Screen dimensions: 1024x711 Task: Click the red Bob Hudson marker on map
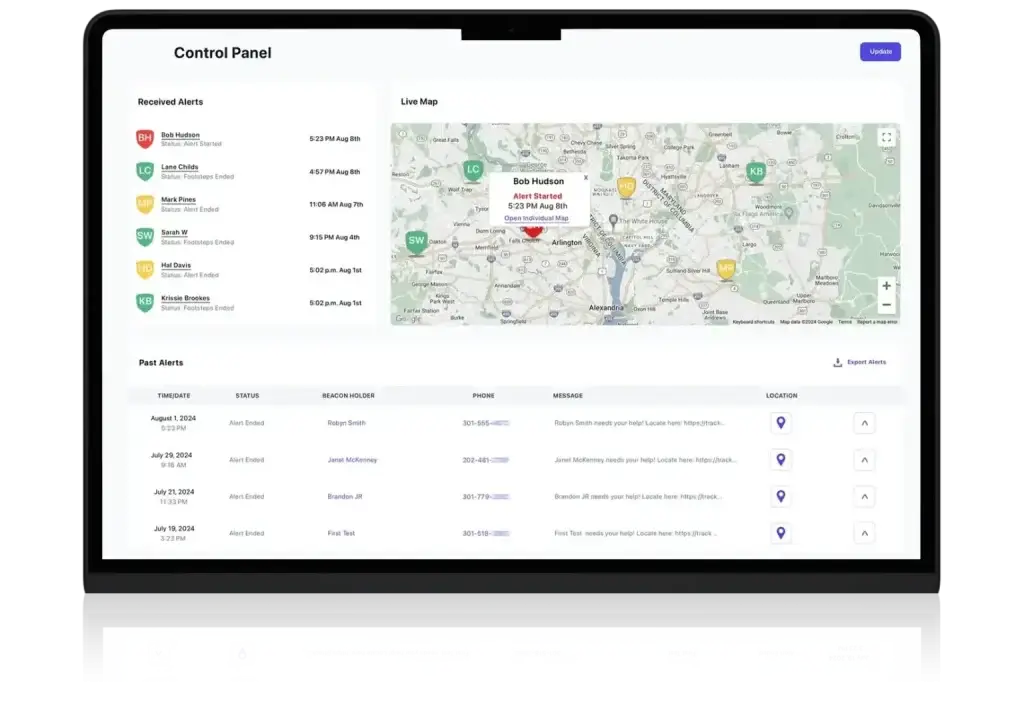533,231
